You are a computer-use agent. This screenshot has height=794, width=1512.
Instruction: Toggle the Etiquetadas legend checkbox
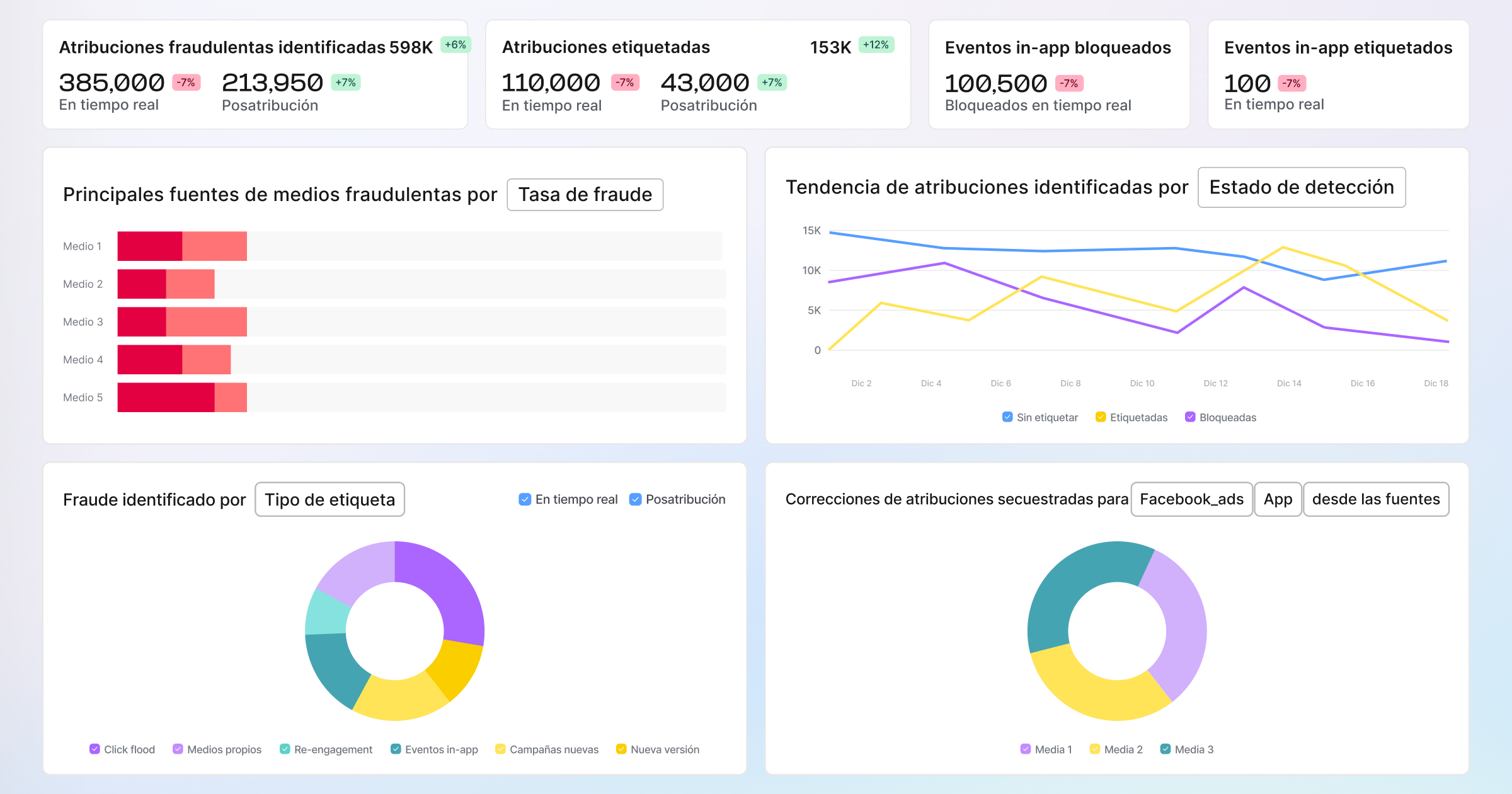1101,417
